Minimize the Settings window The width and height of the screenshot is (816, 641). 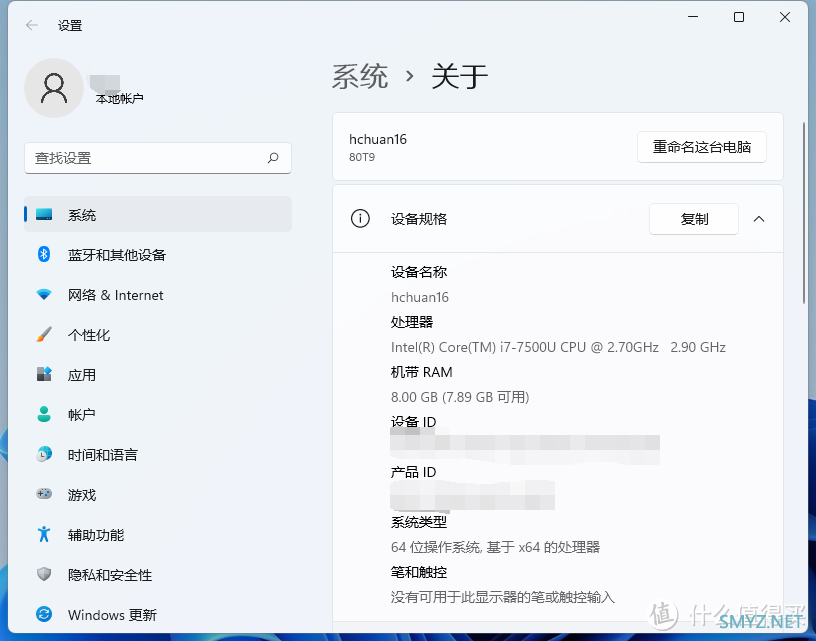tap(693, 17)
